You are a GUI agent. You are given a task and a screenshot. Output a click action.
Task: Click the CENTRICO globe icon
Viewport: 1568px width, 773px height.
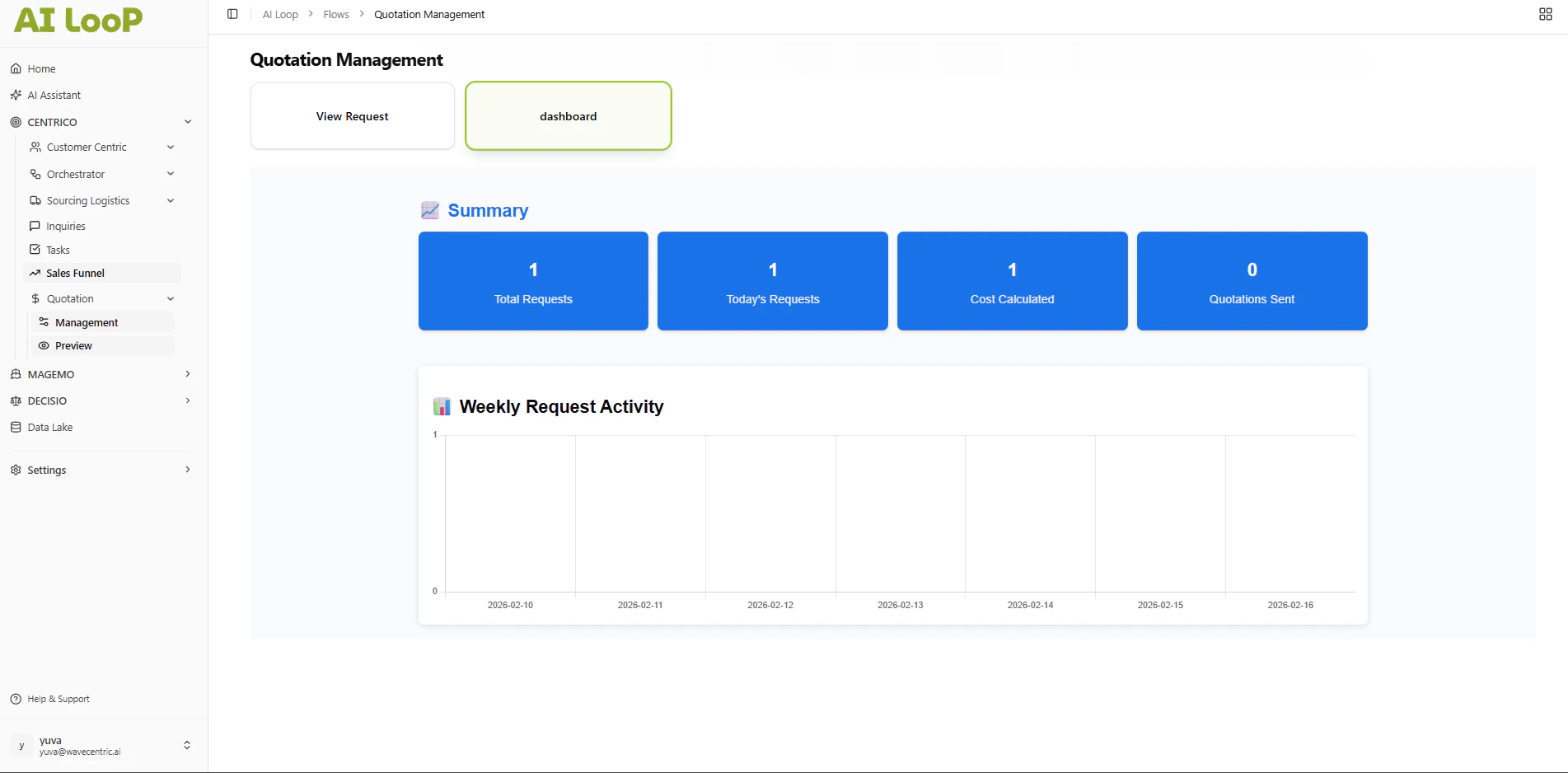click(16, 122)
